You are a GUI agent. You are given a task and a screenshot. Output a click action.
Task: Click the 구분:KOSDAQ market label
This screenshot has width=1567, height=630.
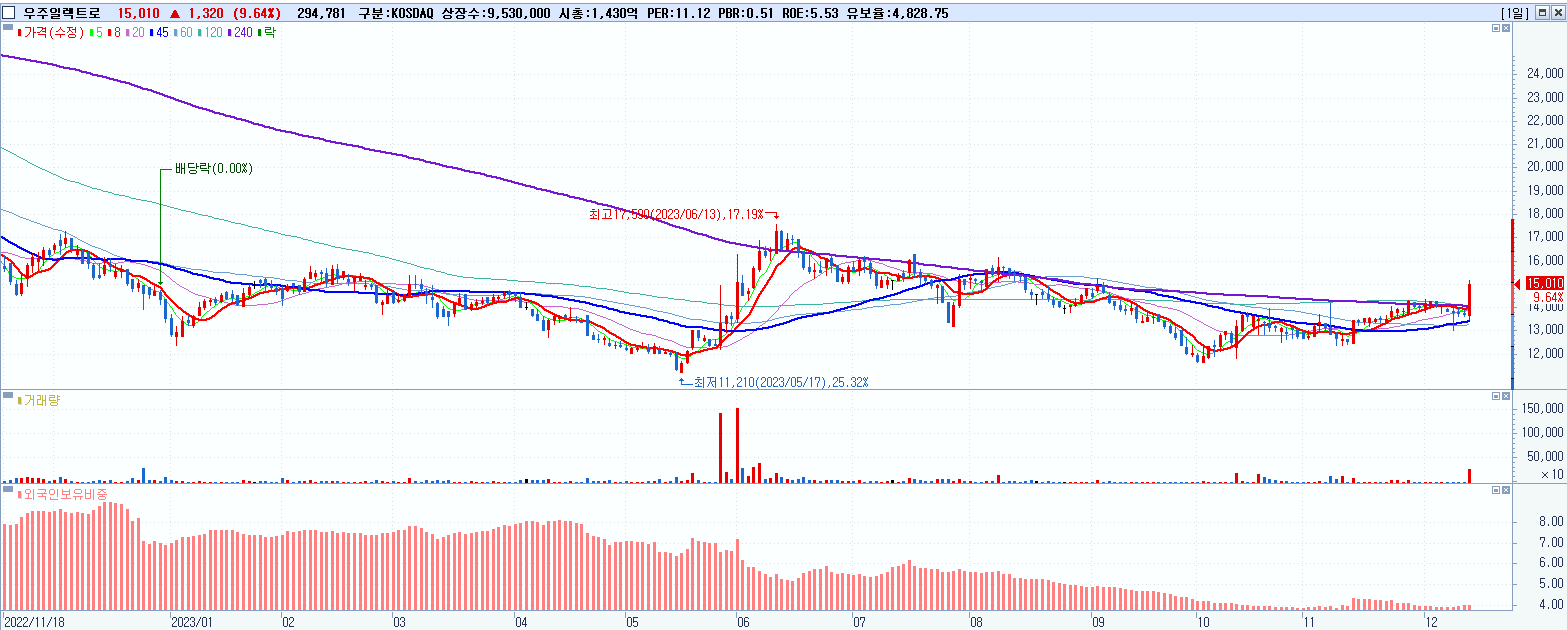pyautogui.click(x=395, y=13)
